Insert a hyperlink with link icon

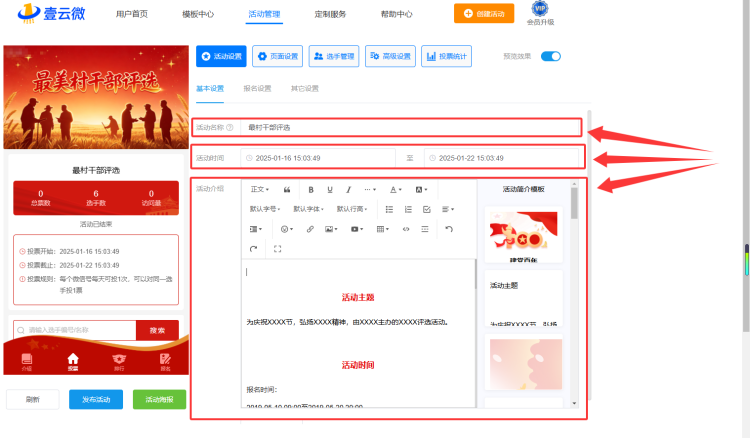tap(310, 229)
